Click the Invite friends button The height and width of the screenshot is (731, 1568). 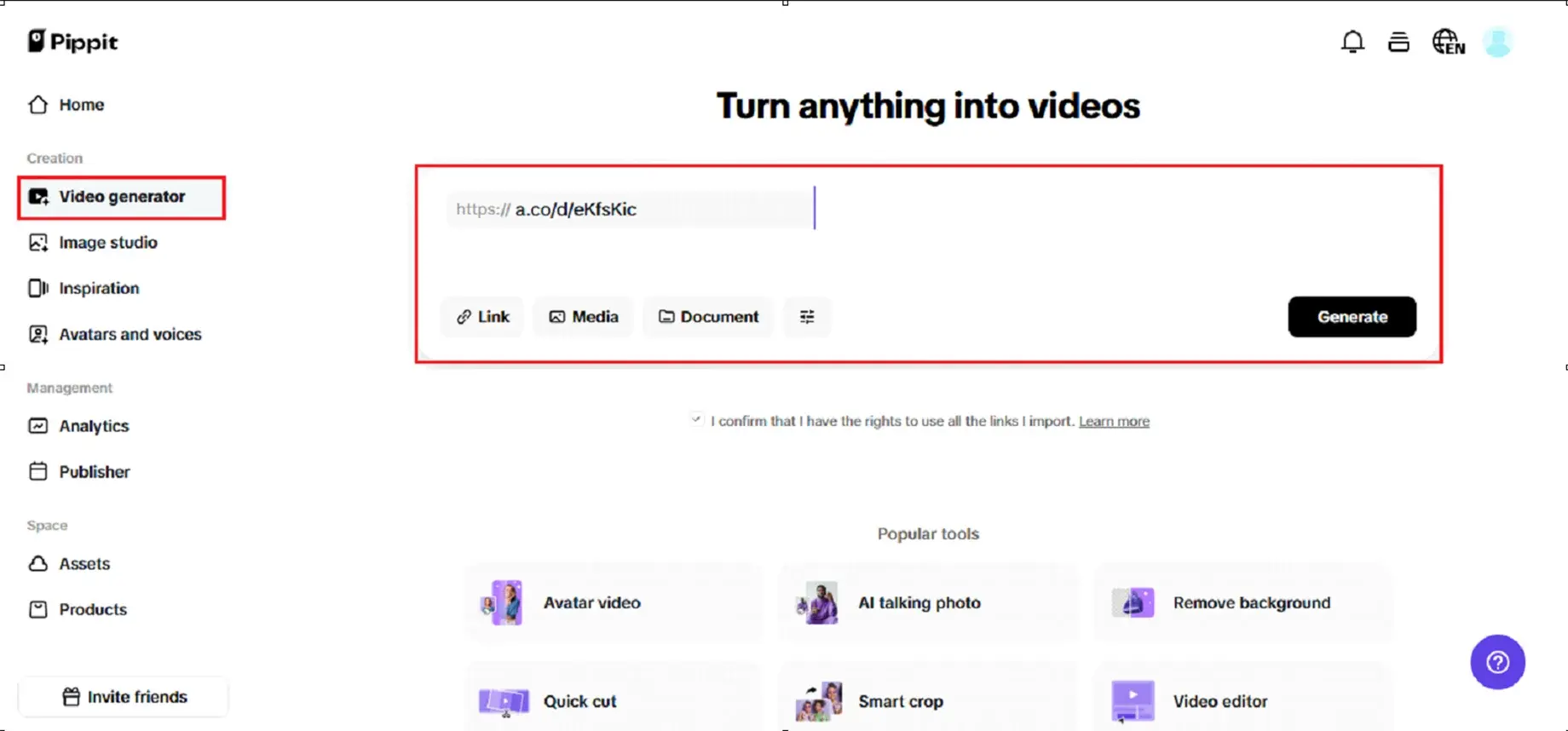coord(124,697)
